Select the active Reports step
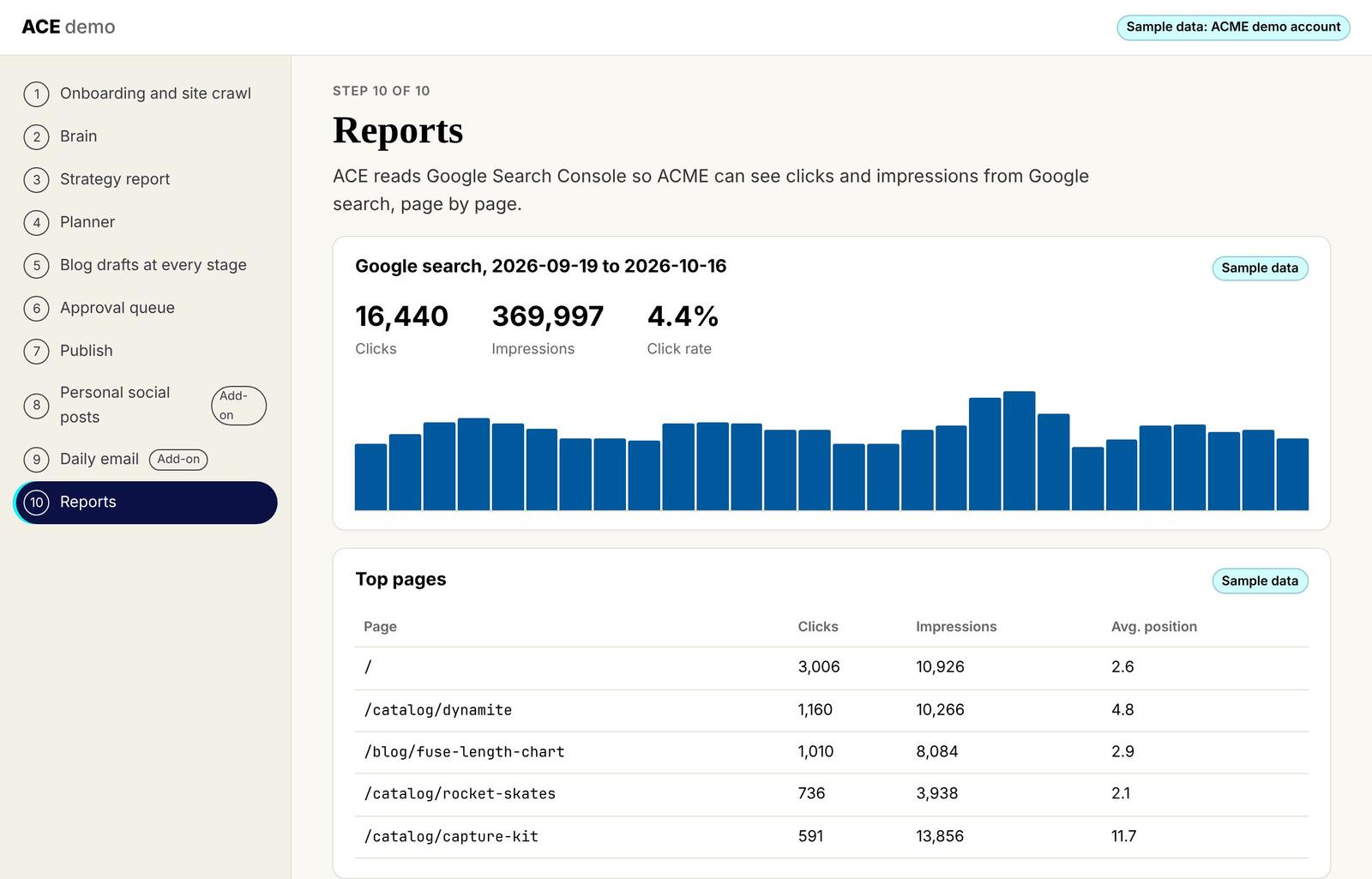Viewport: 1372px width, 879px height. (146, 503)
